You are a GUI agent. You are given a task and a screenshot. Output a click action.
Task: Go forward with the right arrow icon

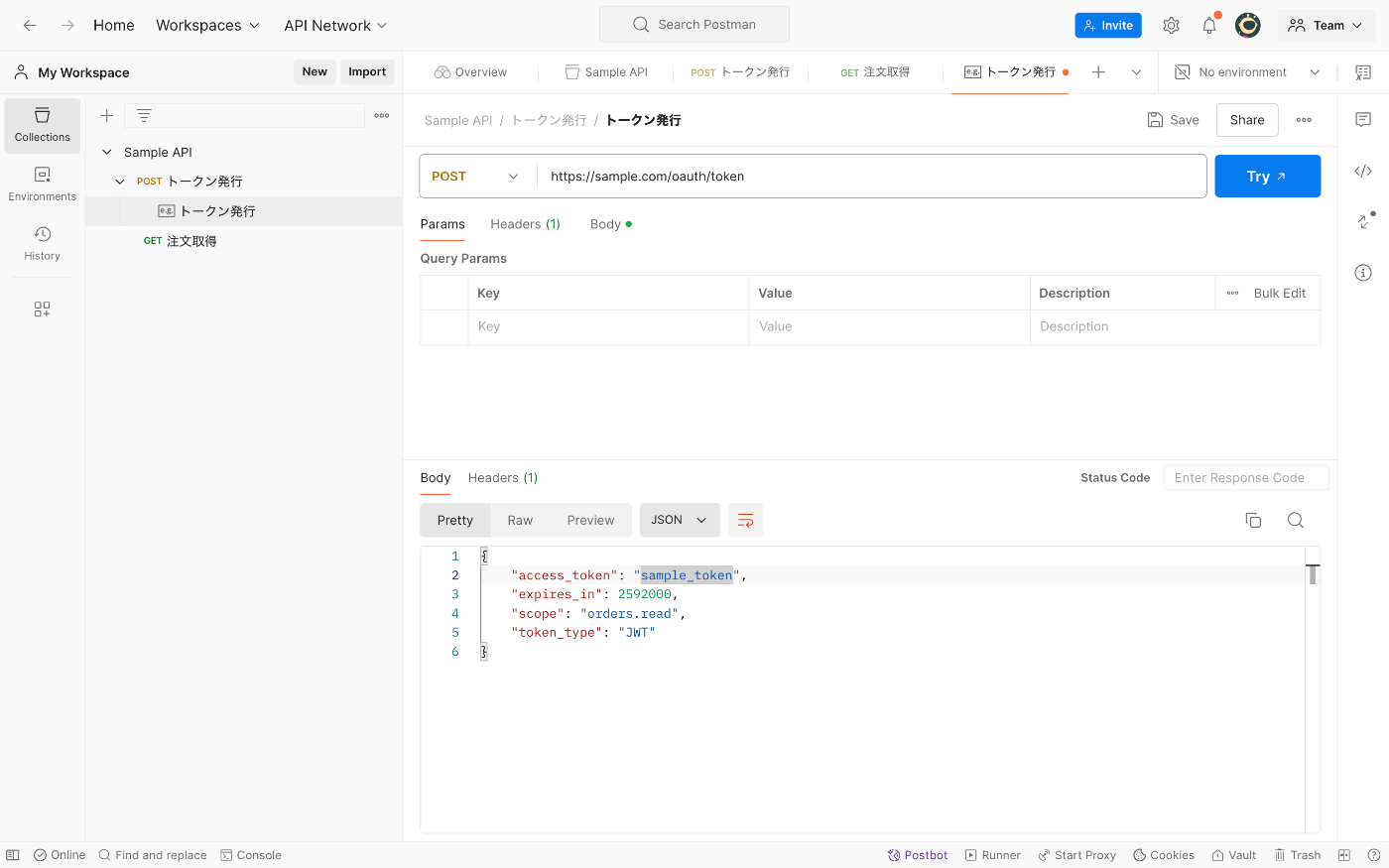tap(67, 25)
